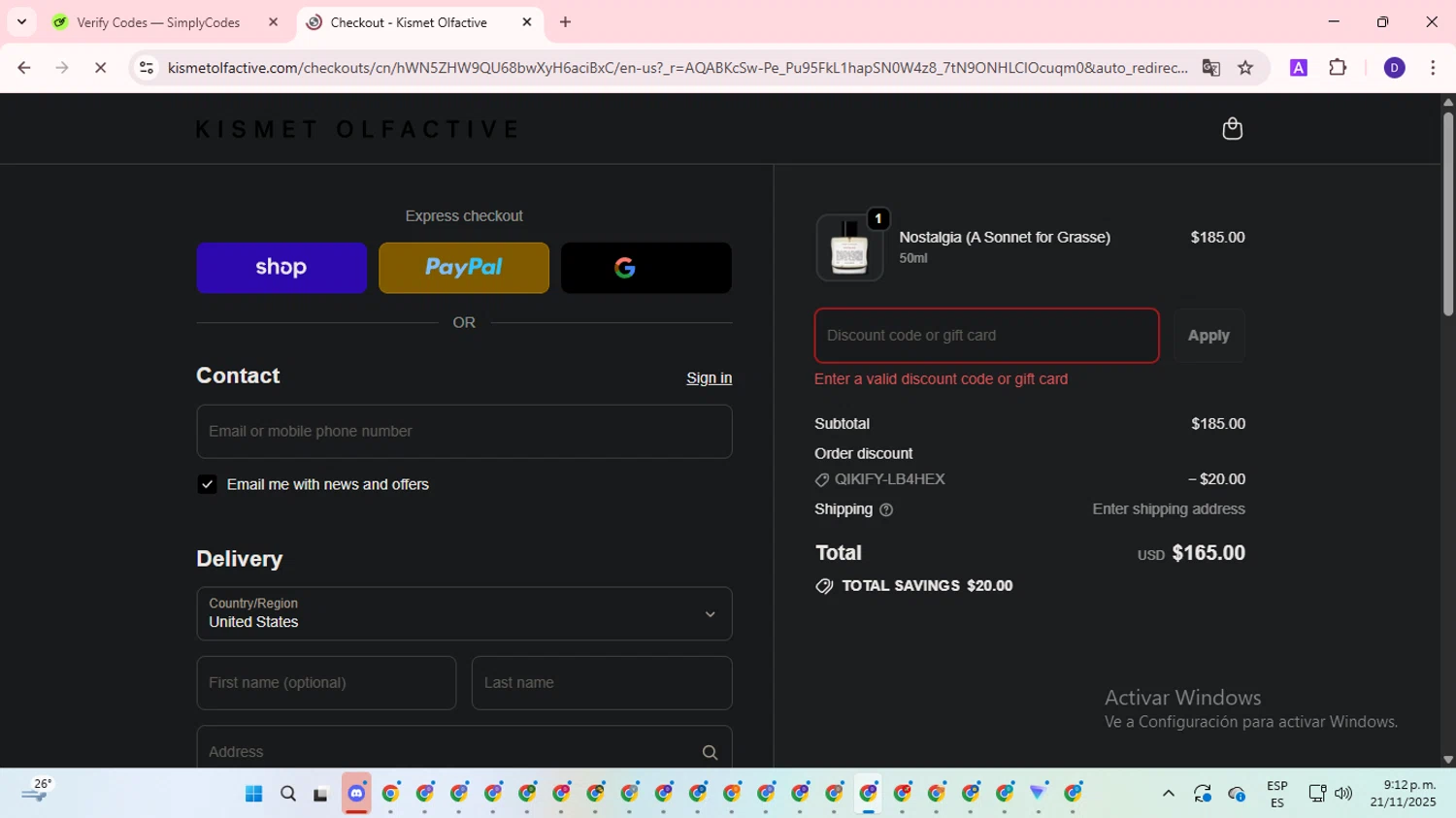Click the 'Enter shipping address' text
This screenshot has height=818, width=1456.
(1169, 508)
